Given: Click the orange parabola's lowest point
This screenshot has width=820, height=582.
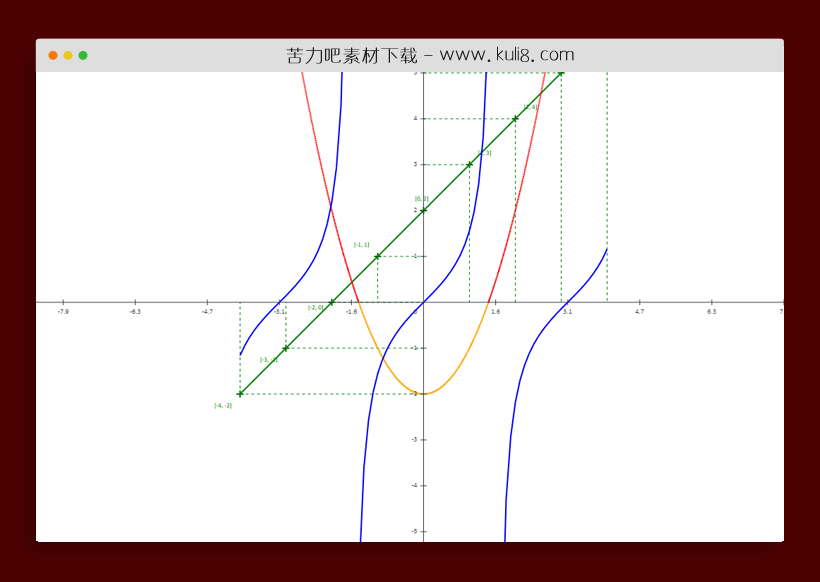Looking at the screenshot, I should coord(424,394).
